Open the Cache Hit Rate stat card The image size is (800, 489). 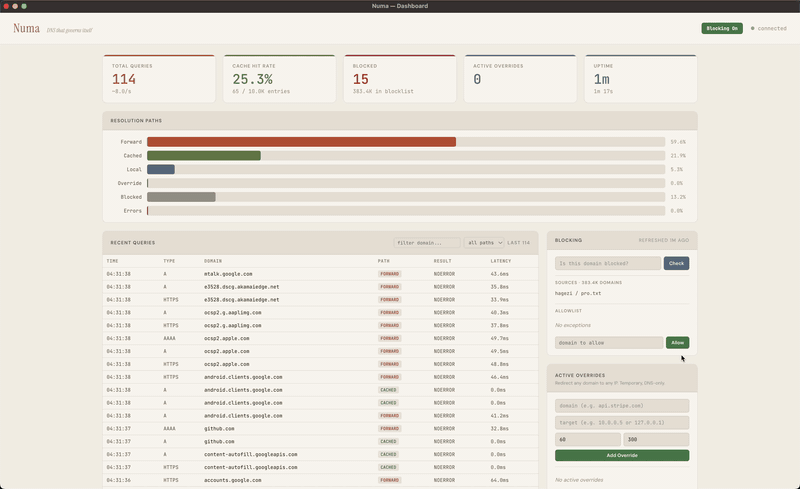coord(280,79)
